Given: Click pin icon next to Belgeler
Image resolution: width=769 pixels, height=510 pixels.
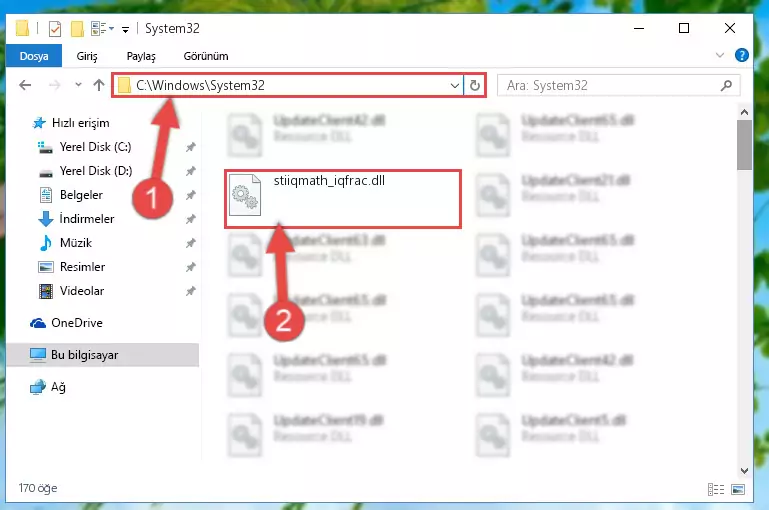Looking at the screenshot, I should (190, 195).
